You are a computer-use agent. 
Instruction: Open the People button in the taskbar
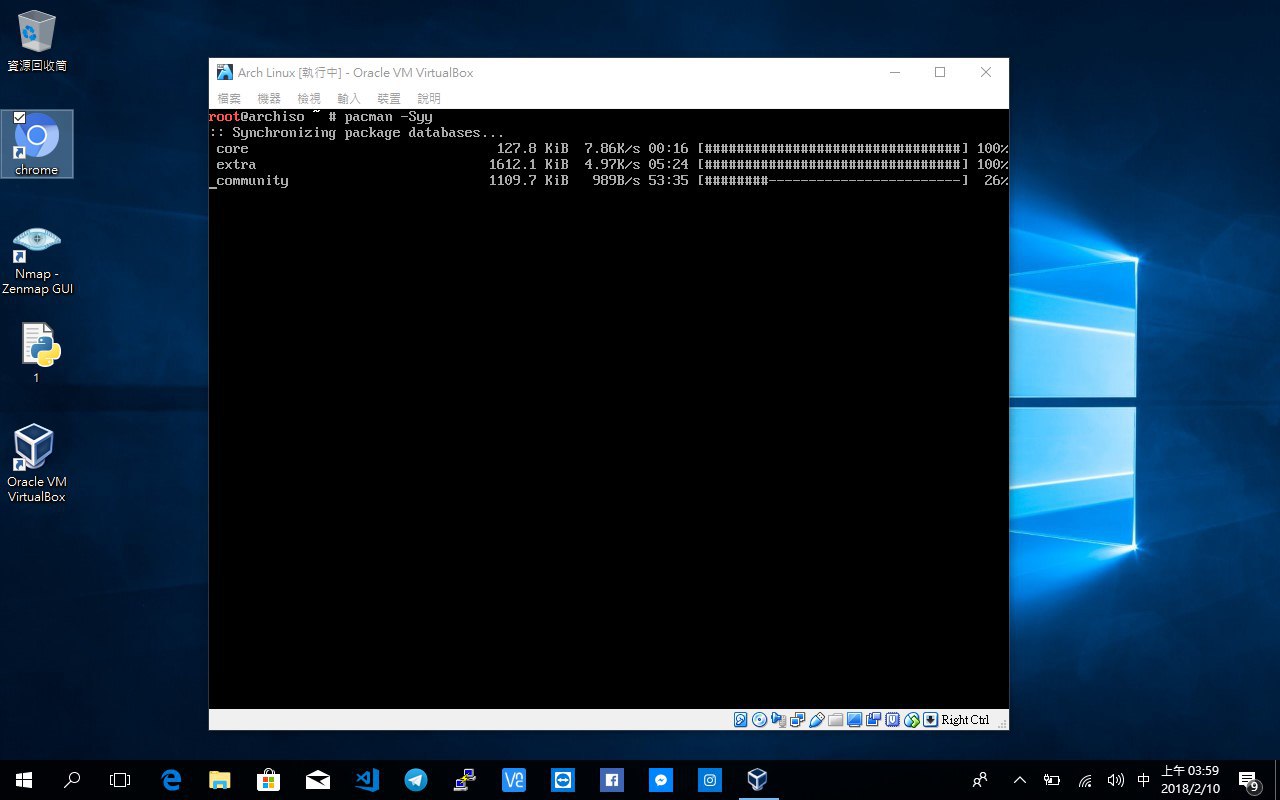point(981,780)
